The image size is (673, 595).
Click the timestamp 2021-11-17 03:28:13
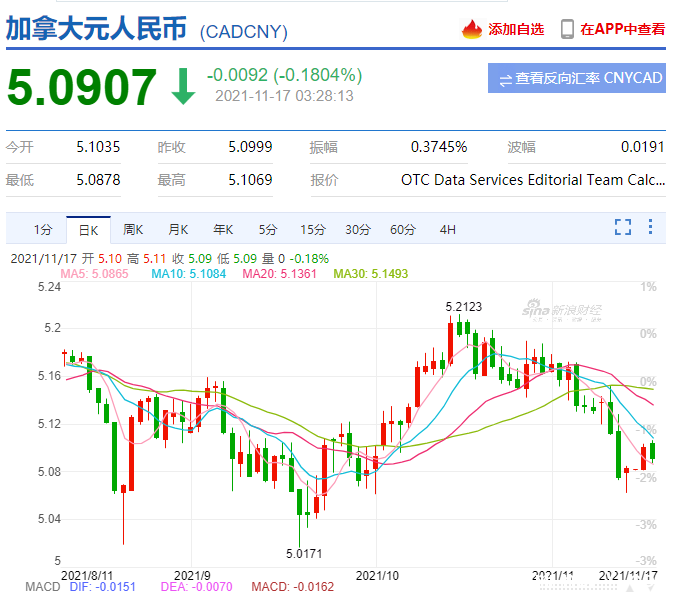284,96
